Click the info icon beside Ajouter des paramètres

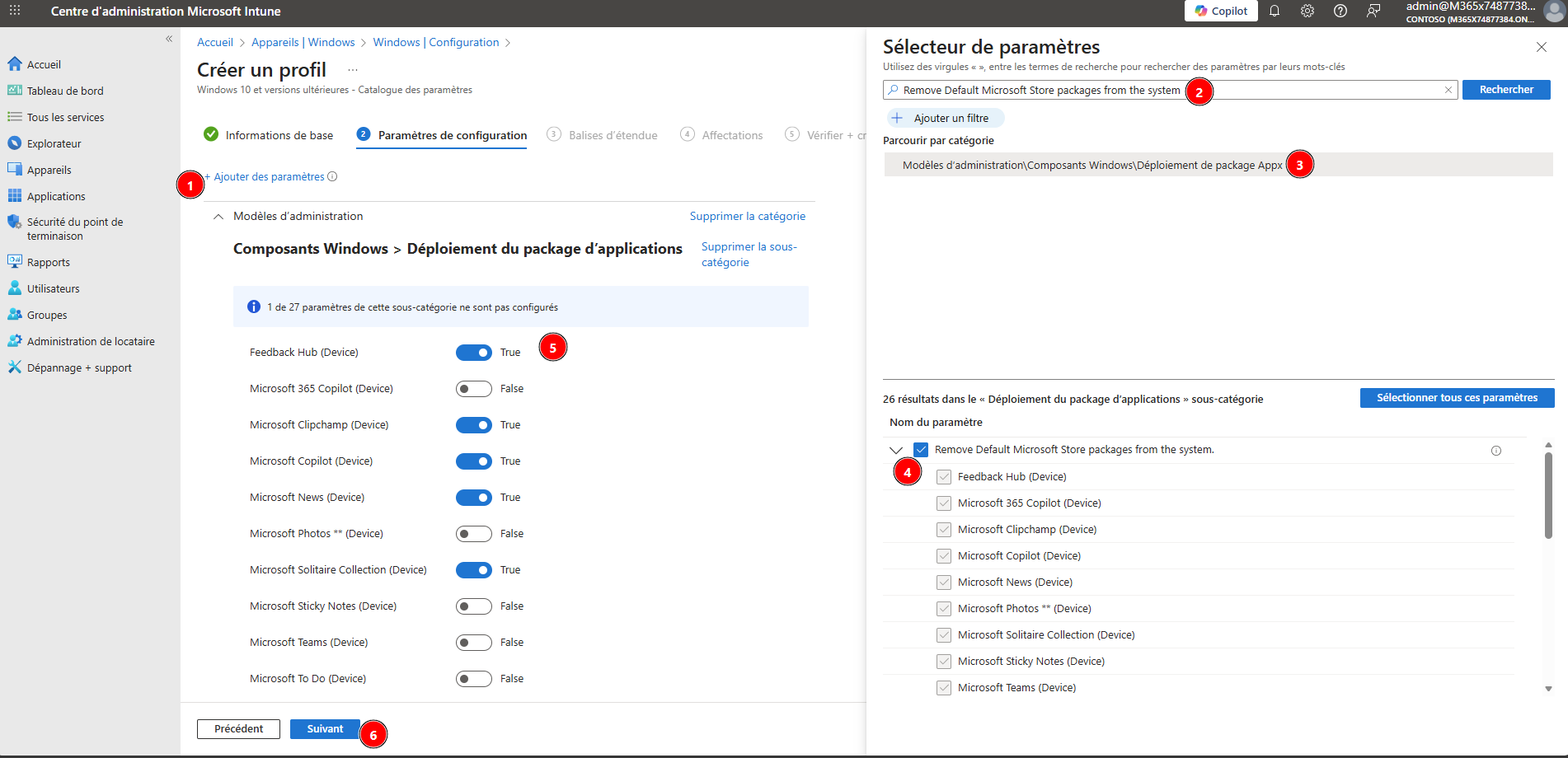pyautogui.click(x=332, y=176)
